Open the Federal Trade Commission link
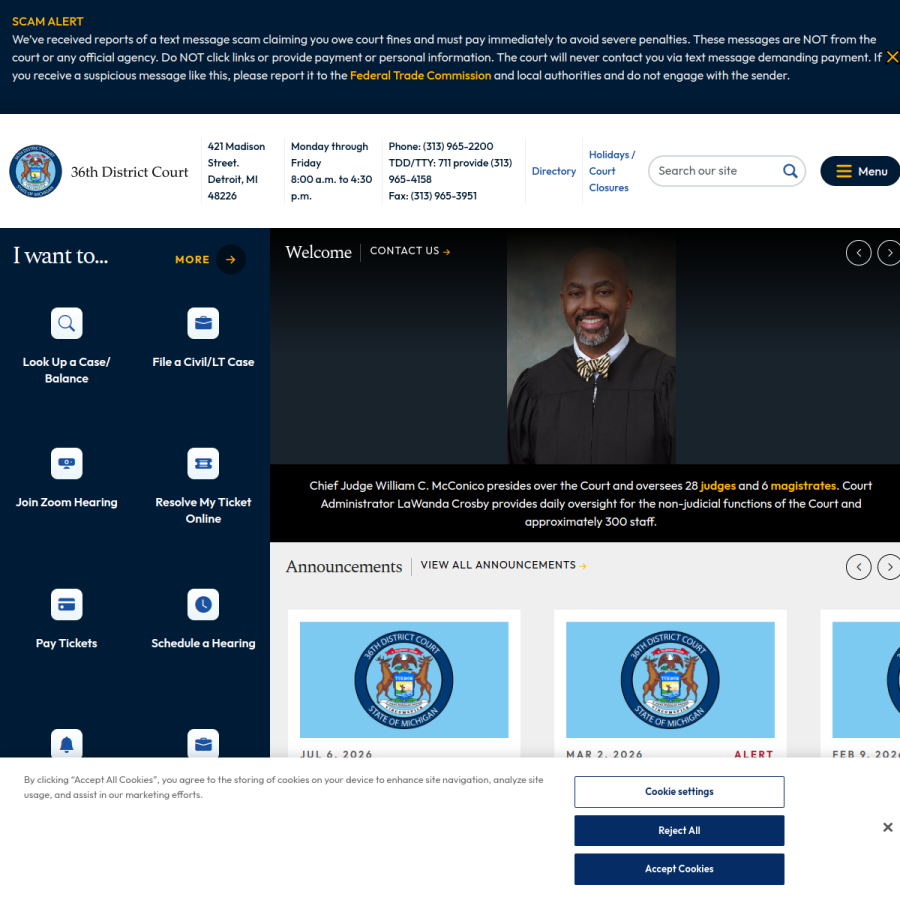The height and width of the screenshot is (900, 900). pyautogui.click(x=420, y=76)
